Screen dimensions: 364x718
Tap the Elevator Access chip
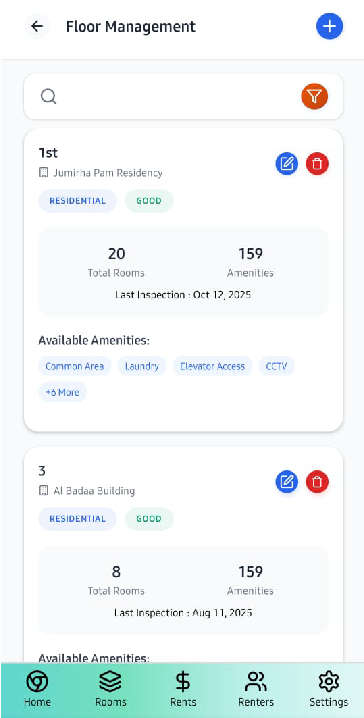pos(212,366)
